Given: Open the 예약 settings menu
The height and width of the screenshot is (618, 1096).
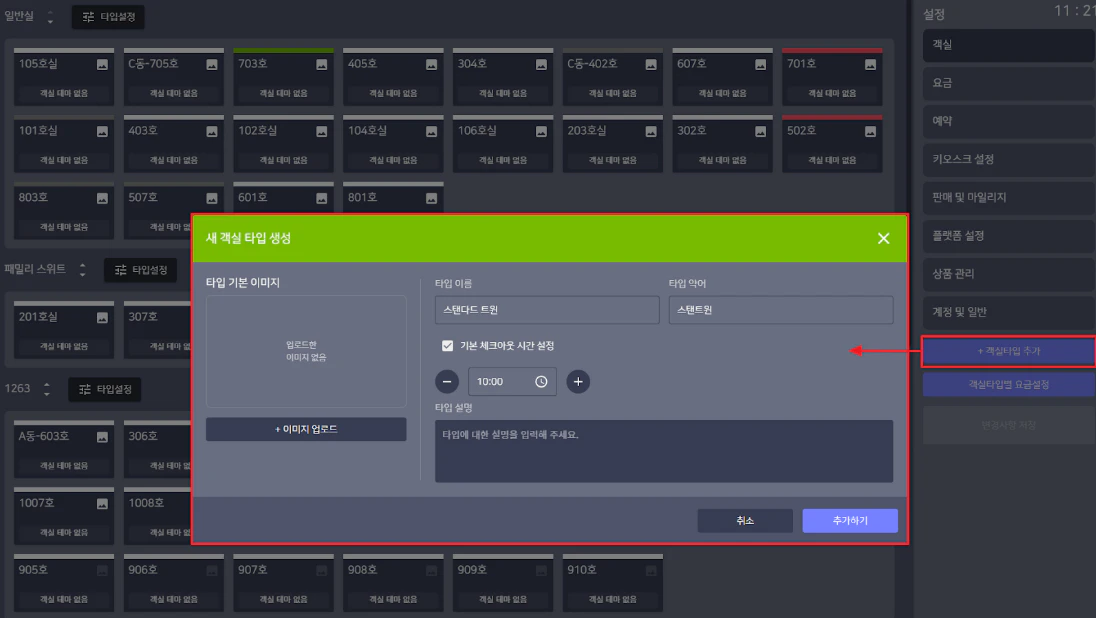Looking at the screenshot, I should (x=1009, y=121).
